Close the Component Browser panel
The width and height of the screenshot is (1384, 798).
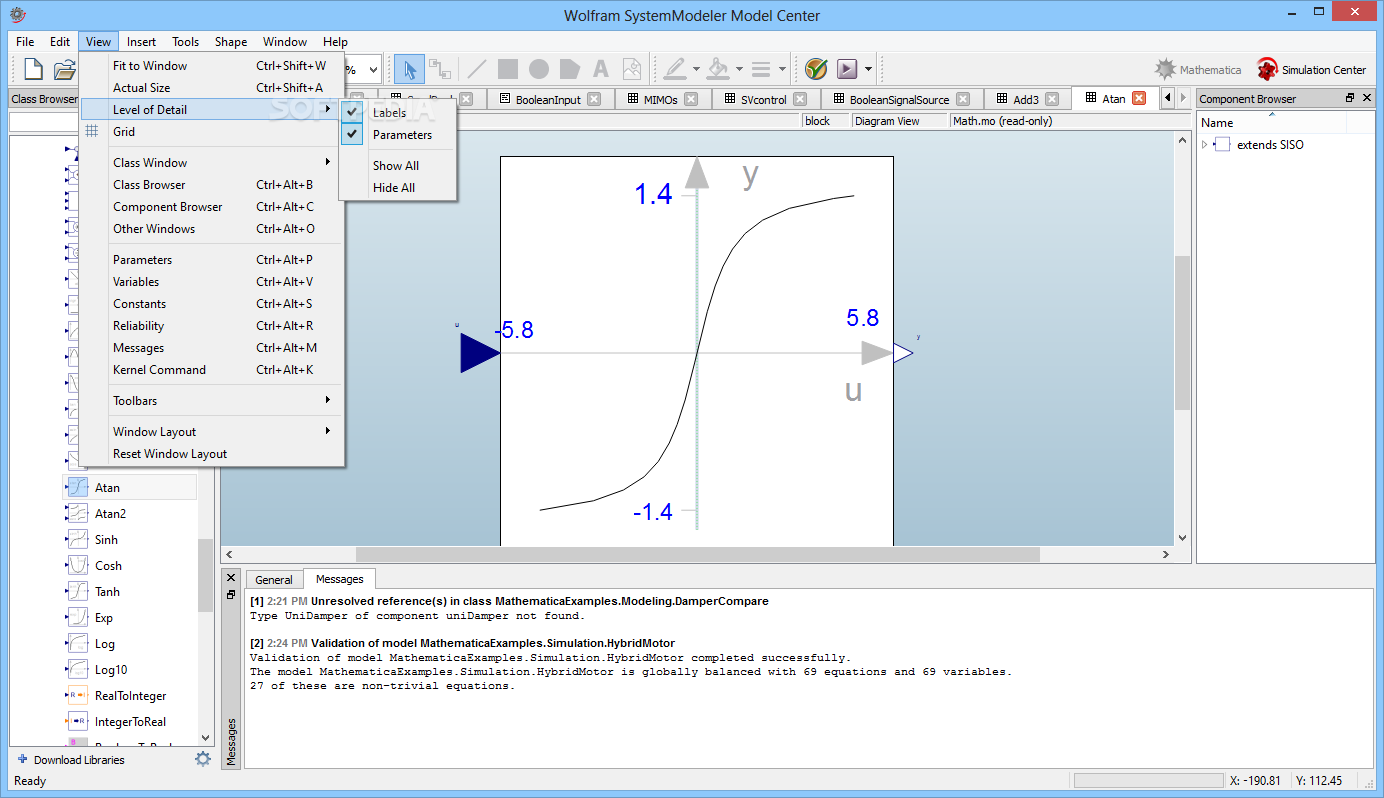1366,98
